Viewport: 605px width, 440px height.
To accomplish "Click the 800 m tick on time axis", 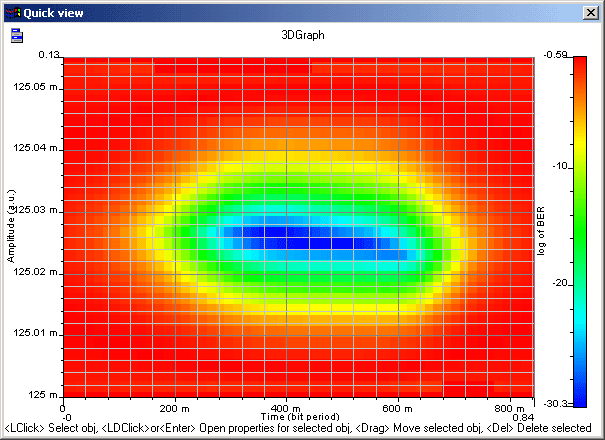I will [x=509, y=408].
